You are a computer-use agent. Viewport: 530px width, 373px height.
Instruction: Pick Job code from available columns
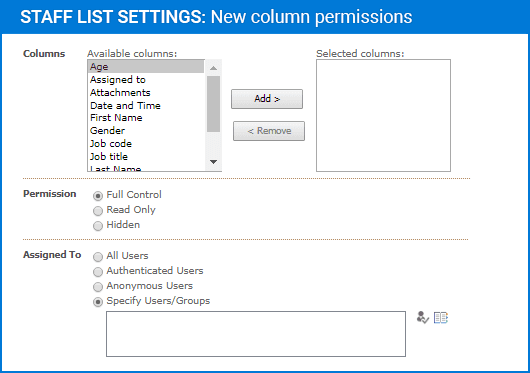pyautogui.click(x=146, y=144)
